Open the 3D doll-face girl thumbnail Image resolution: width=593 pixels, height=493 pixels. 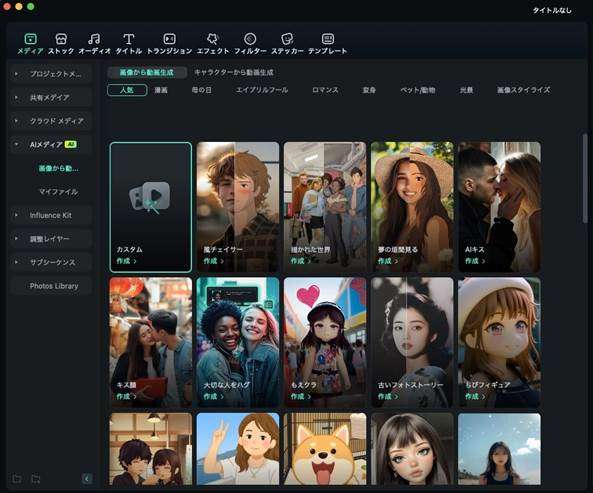coord(412,449)
